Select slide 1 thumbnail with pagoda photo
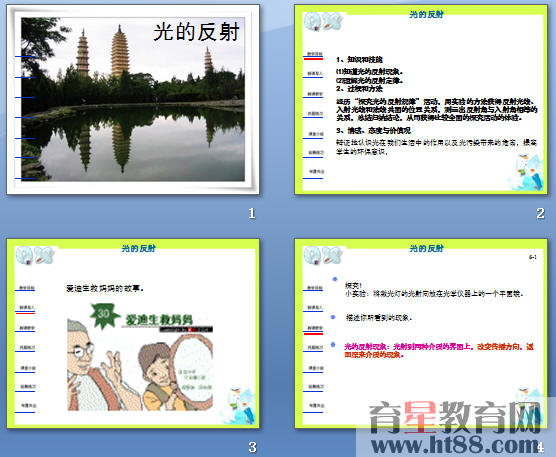The height and width of the screenshot is (457, 556). click(x=133, y=100)
